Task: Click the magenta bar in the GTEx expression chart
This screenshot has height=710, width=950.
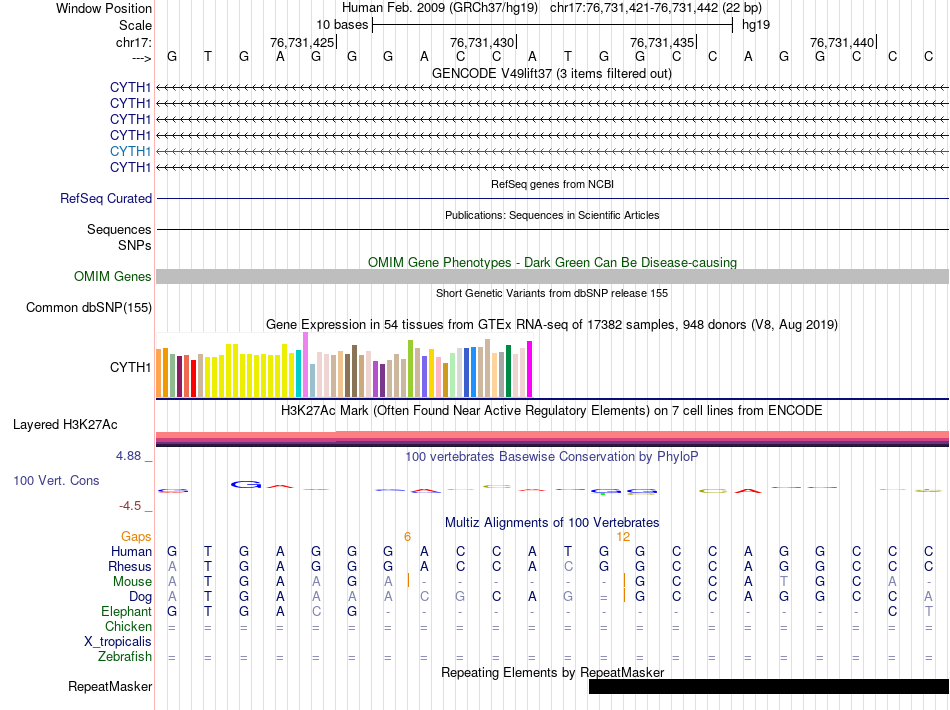Action: pos(530,369)
